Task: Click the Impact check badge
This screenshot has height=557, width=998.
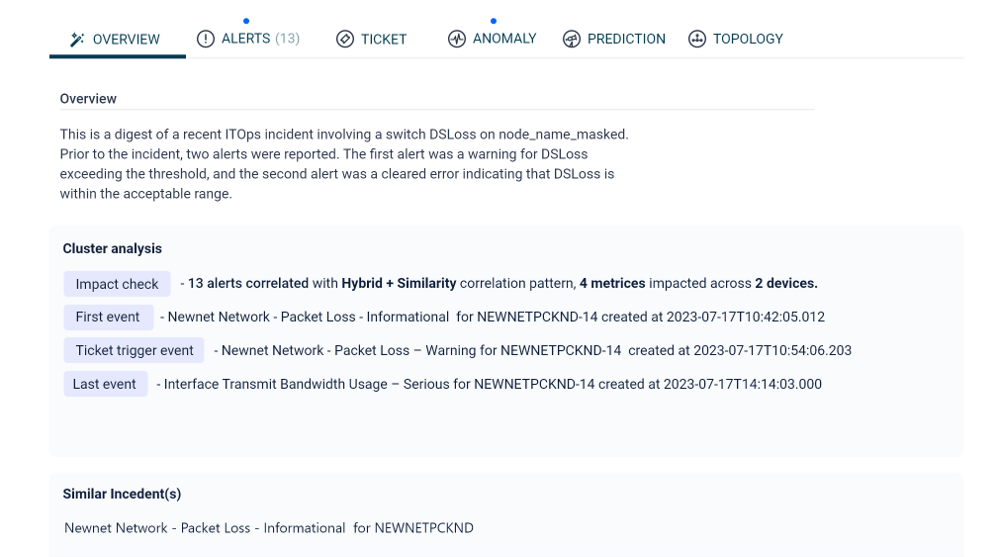Action: pyautogui.click(x=117, y=284)
